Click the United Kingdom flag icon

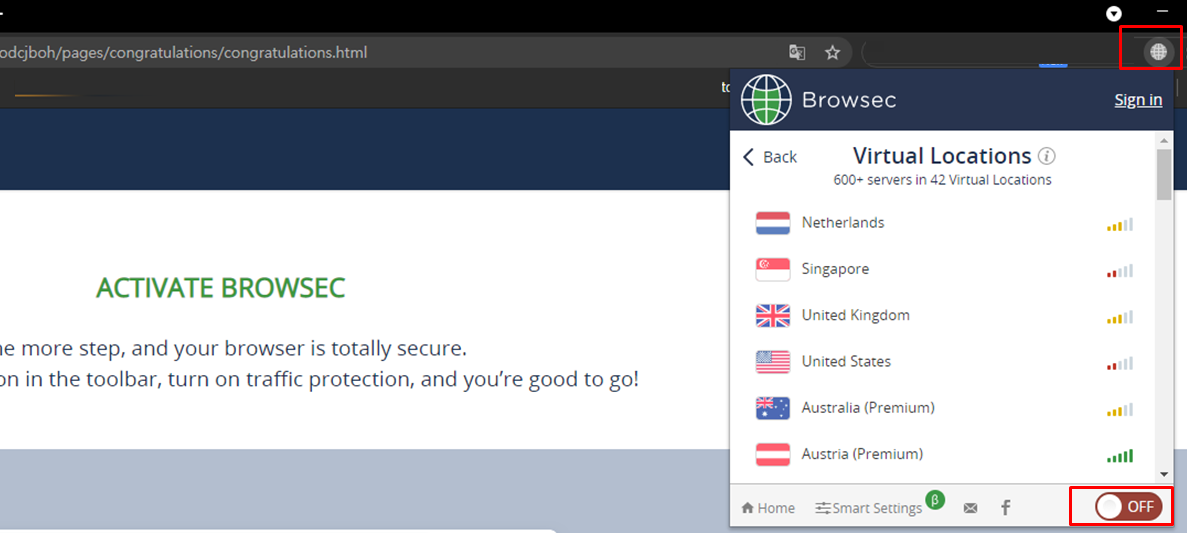click(x=772, y=315)
